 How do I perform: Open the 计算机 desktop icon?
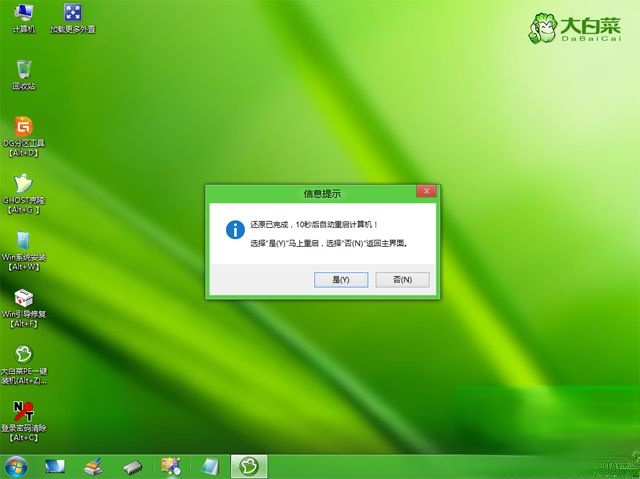coord(24,18)
